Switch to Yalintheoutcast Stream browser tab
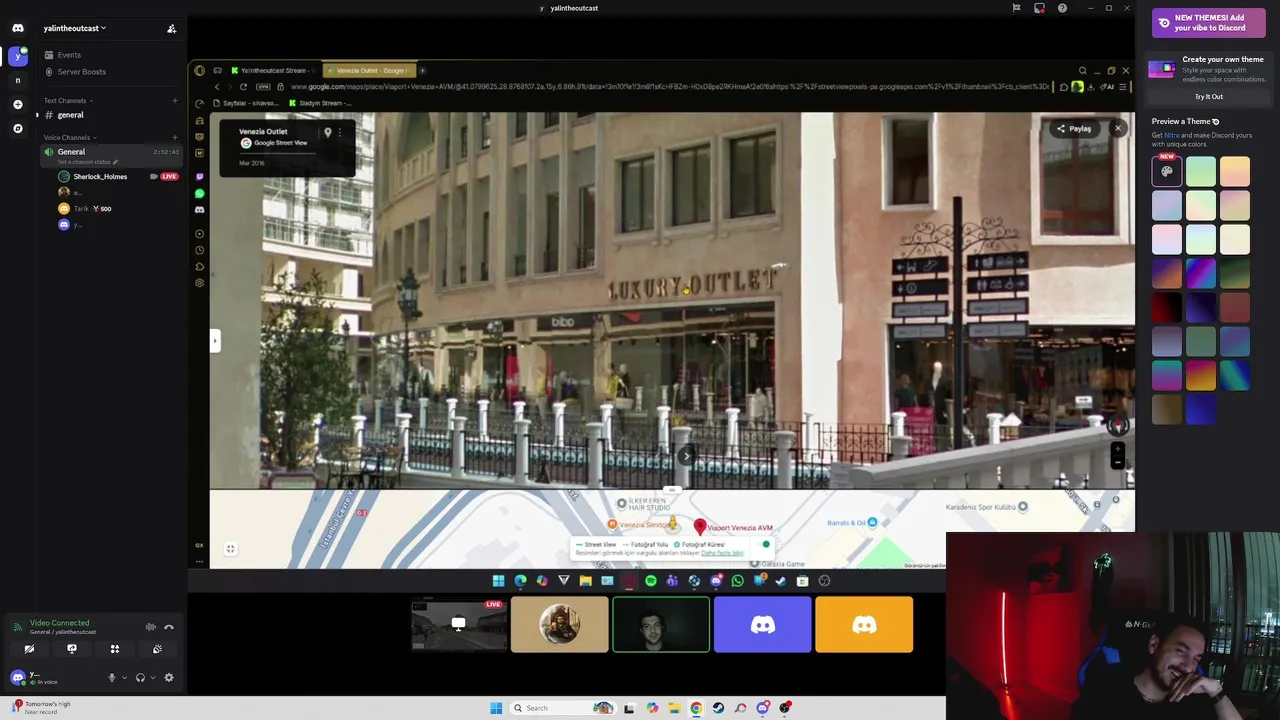Image resolution: width=1280 pixels, height=720 pixels. [x=273, y=71]
